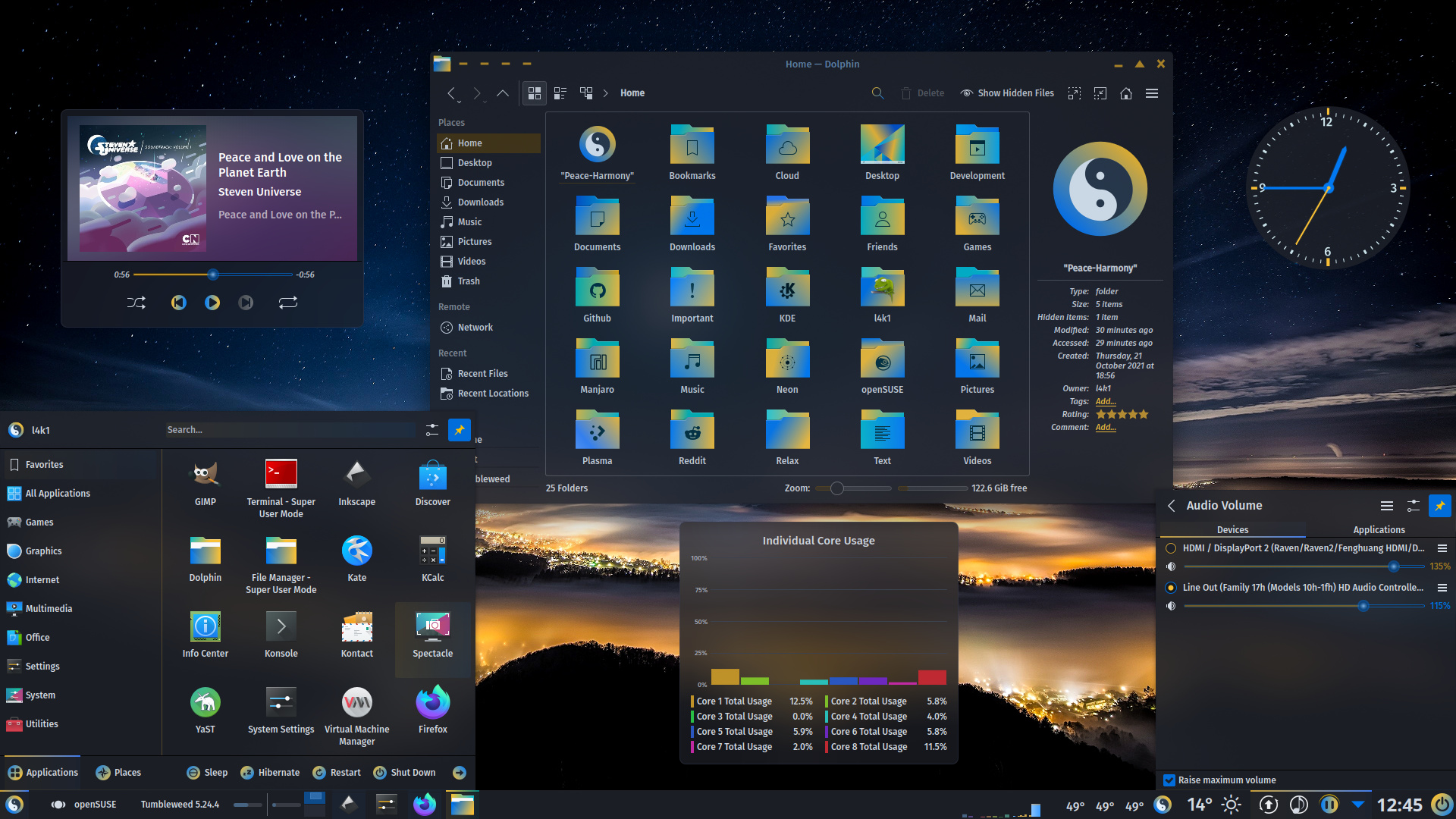This screenshot has width=1456, height=819.
Task: Open the openSUSE folder
Action: [x=882, y=368]
